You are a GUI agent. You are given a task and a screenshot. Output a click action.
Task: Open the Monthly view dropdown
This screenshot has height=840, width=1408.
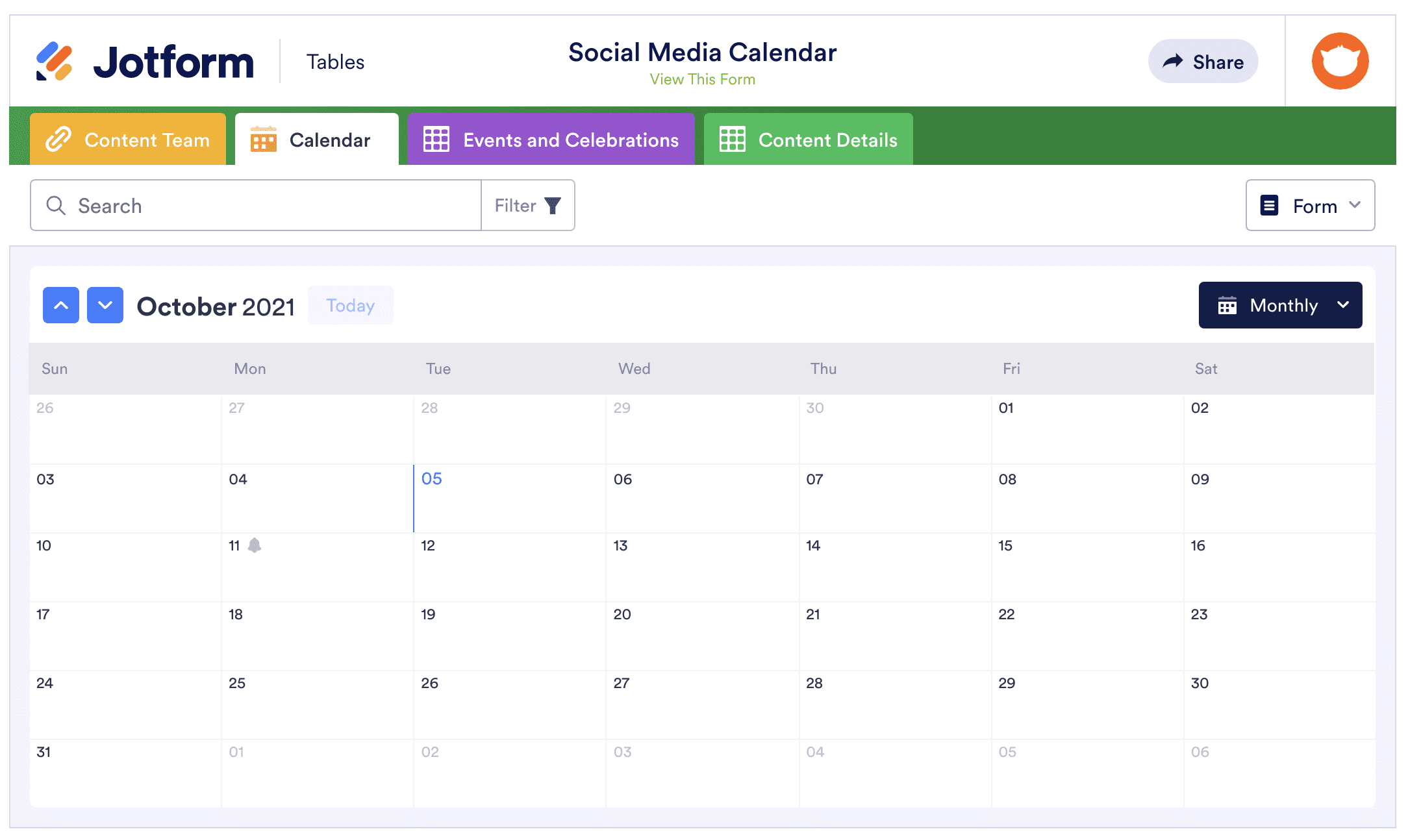1279,305
